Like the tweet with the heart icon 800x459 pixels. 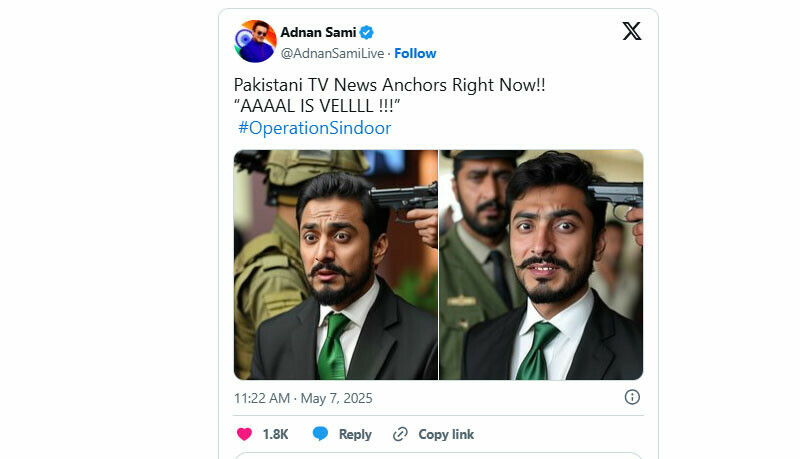click(x=244, y=434)
